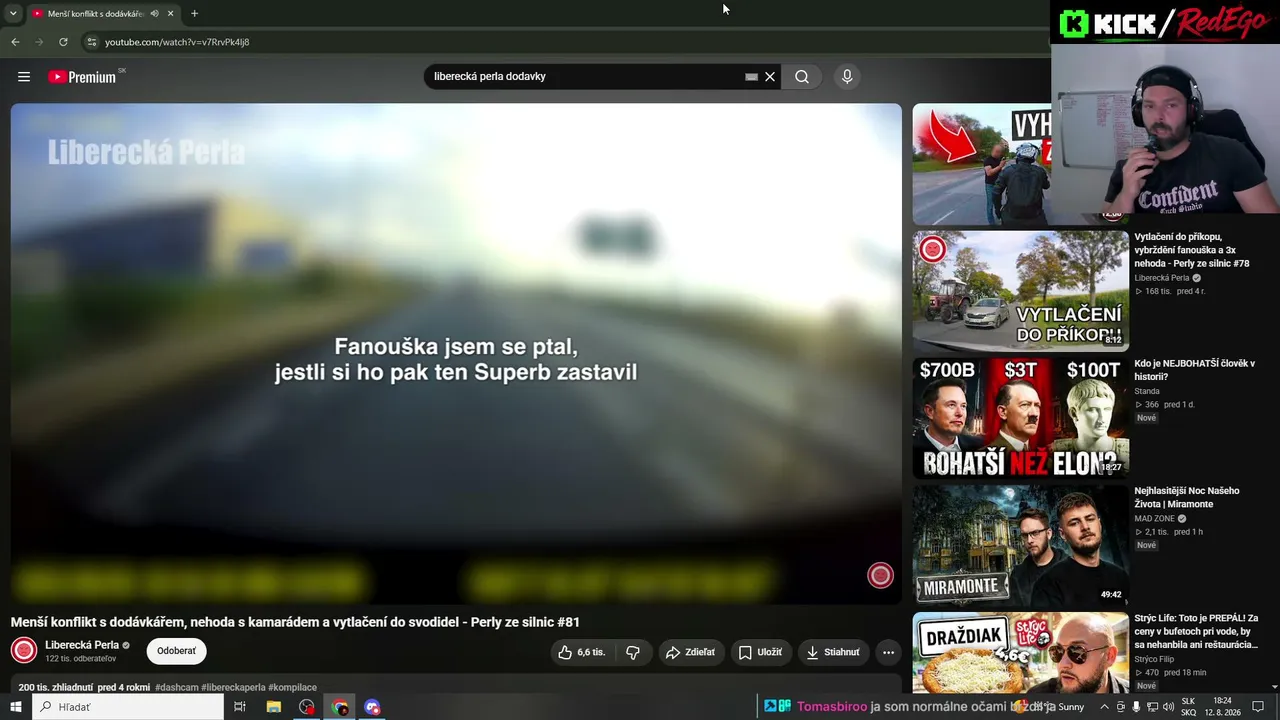
Task: Click the taskbar search box 'Hľadať'
Action: point(128,707)
